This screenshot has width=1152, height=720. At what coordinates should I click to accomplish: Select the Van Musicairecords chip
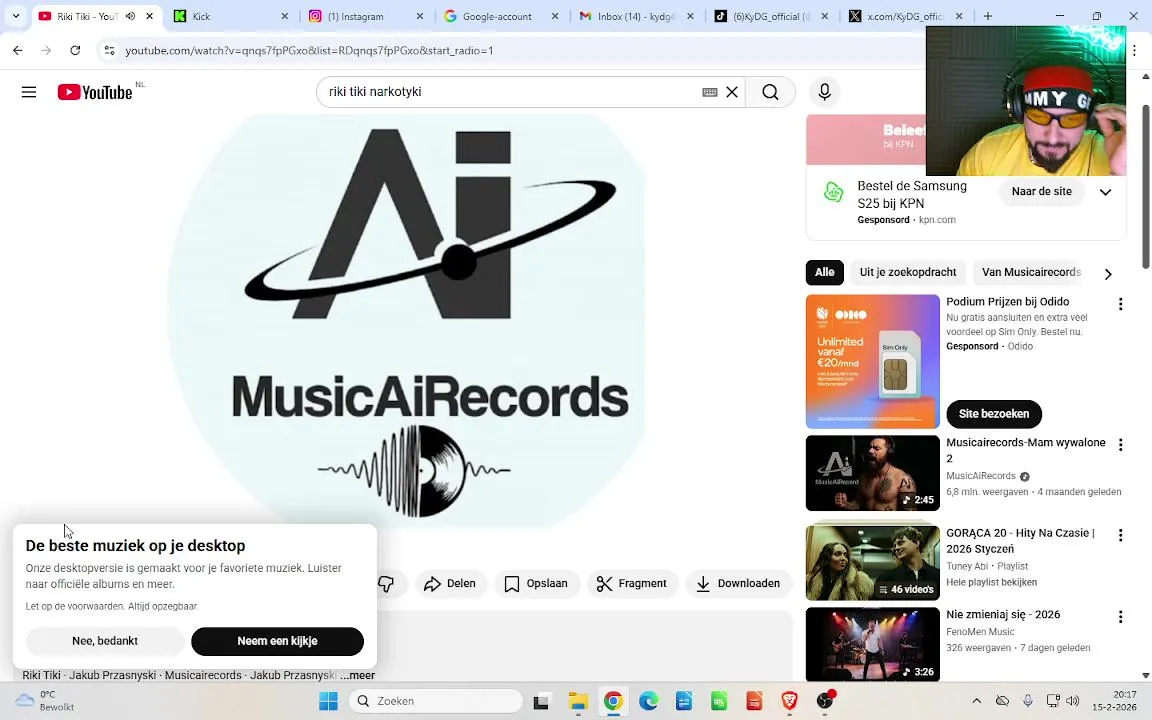coord(1032,272)
